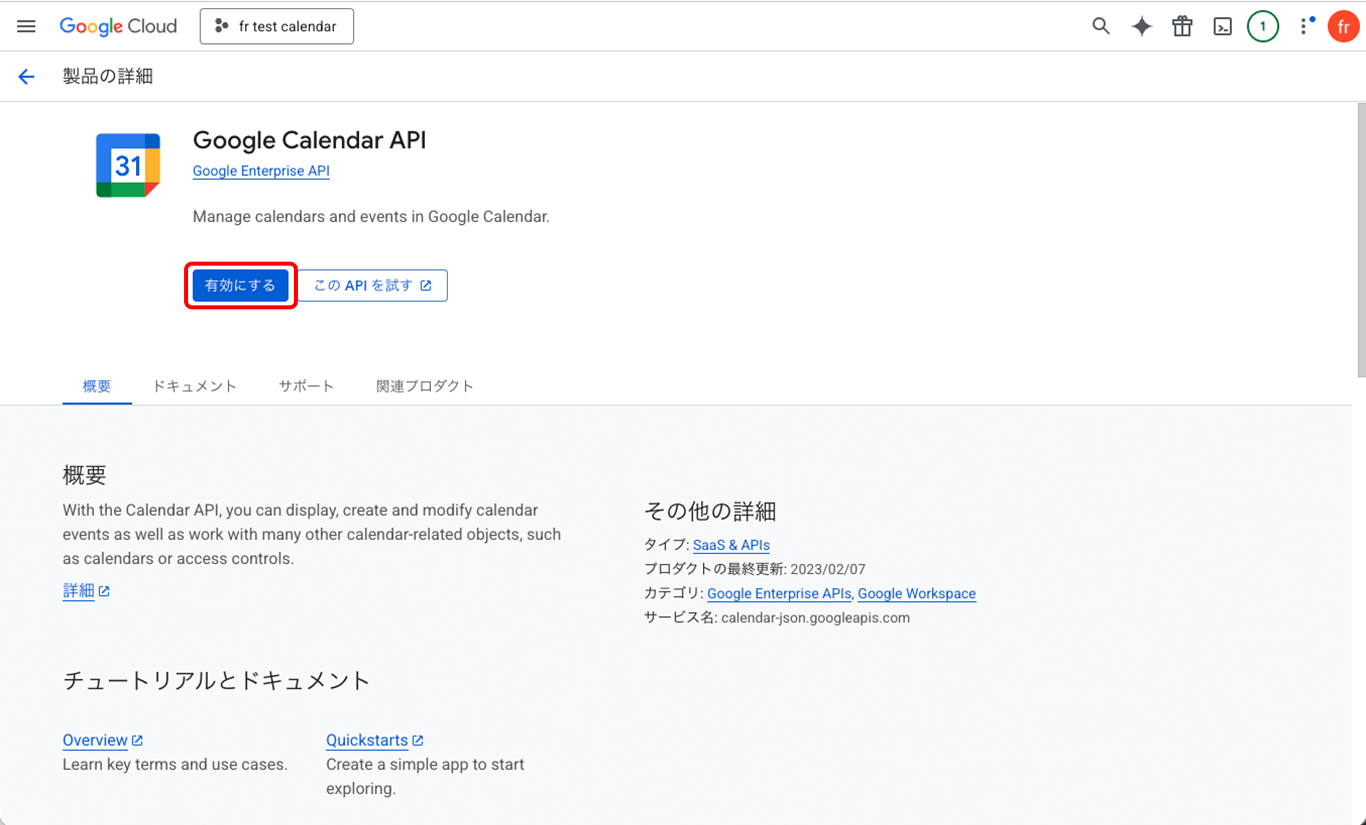Click the Google Cloud logo
1366x825 pixels.
point(118,27)
